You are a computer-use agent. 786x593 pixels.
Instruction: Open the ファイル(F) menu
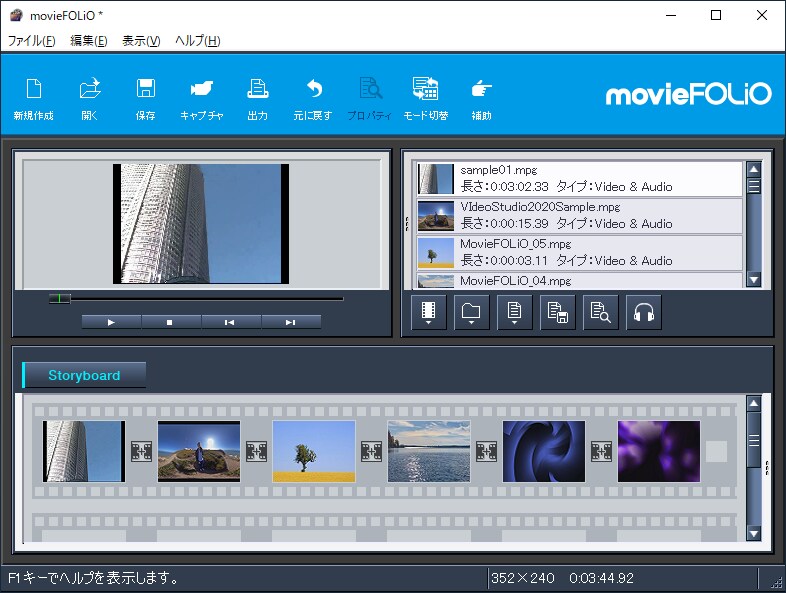[x=32, y=41]
